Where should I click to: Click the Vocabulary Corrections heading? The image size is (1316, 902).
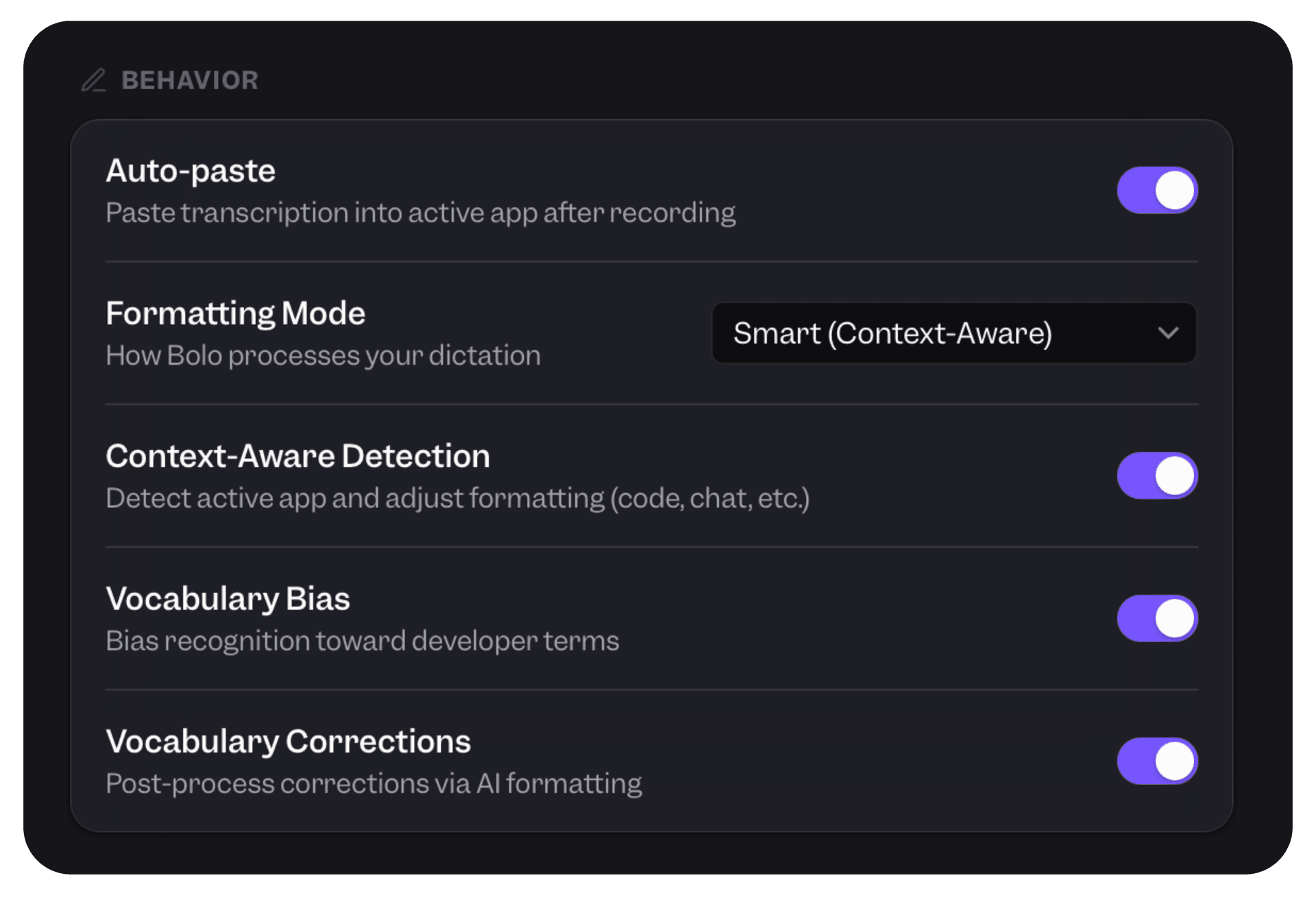point(289,741)
